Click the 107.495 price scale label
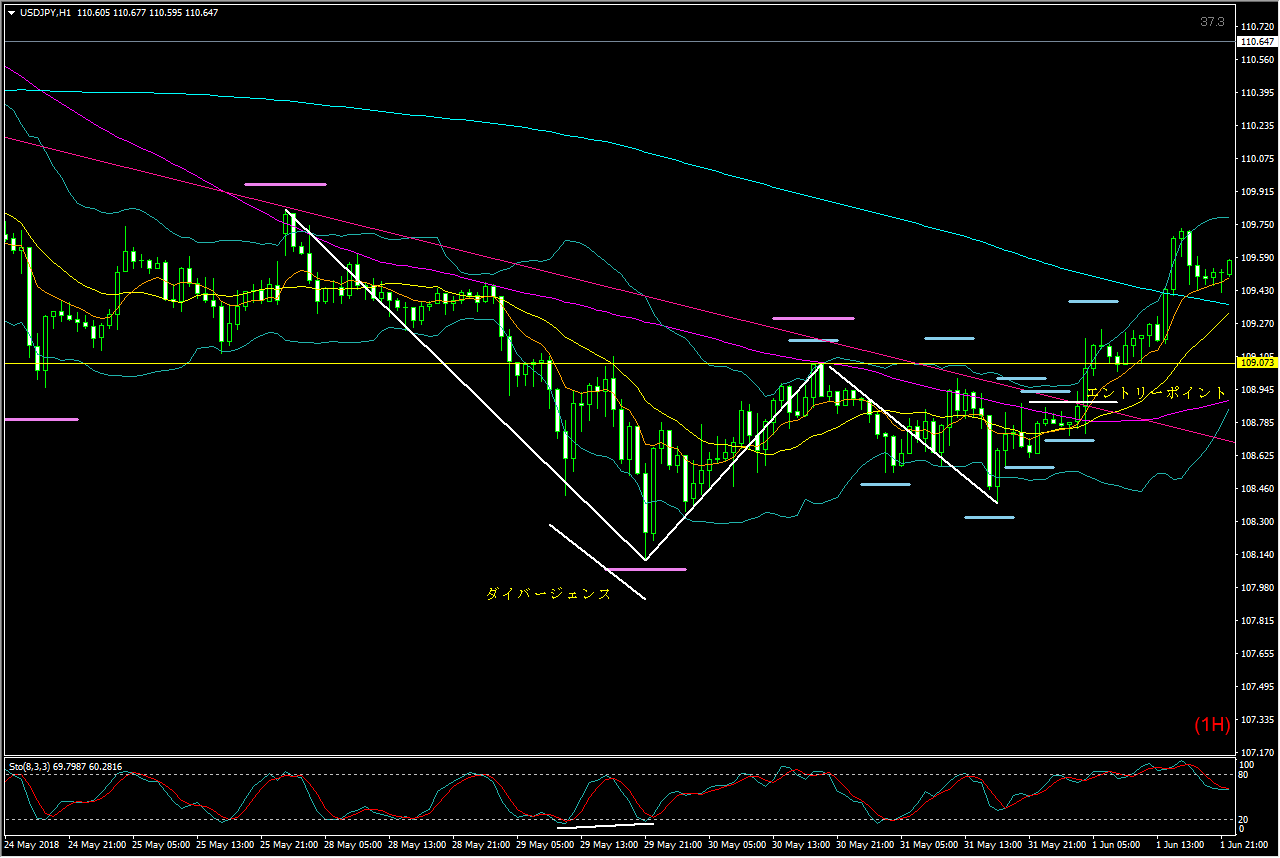The image size is (1280, 858). 1257,687
